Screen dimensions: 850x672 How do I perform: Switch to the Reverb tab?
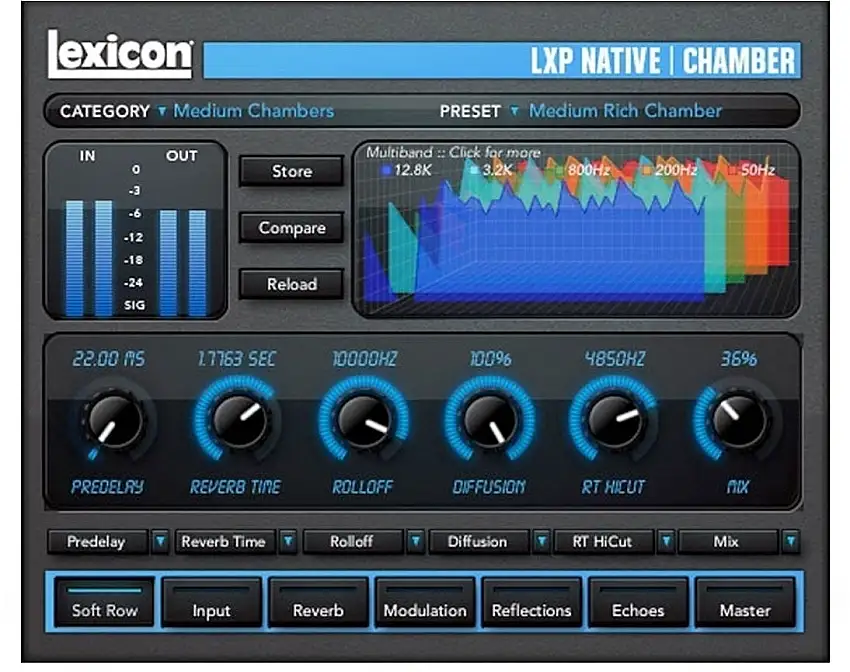coord(318,602)
